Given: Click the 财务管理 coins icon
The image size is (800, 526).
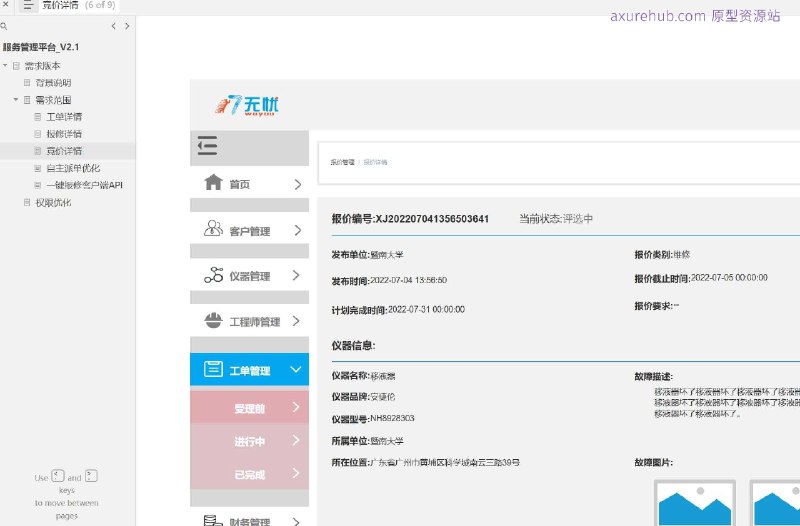Looking at the screenshot, I should coord(213,521).
